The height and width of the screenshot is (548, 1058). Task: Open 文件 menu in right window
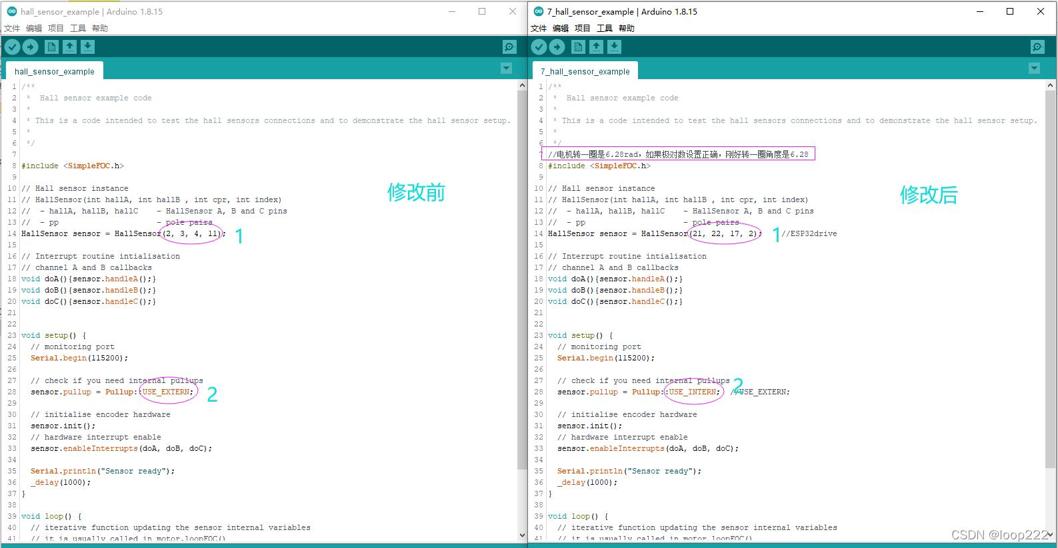point(538,28)
